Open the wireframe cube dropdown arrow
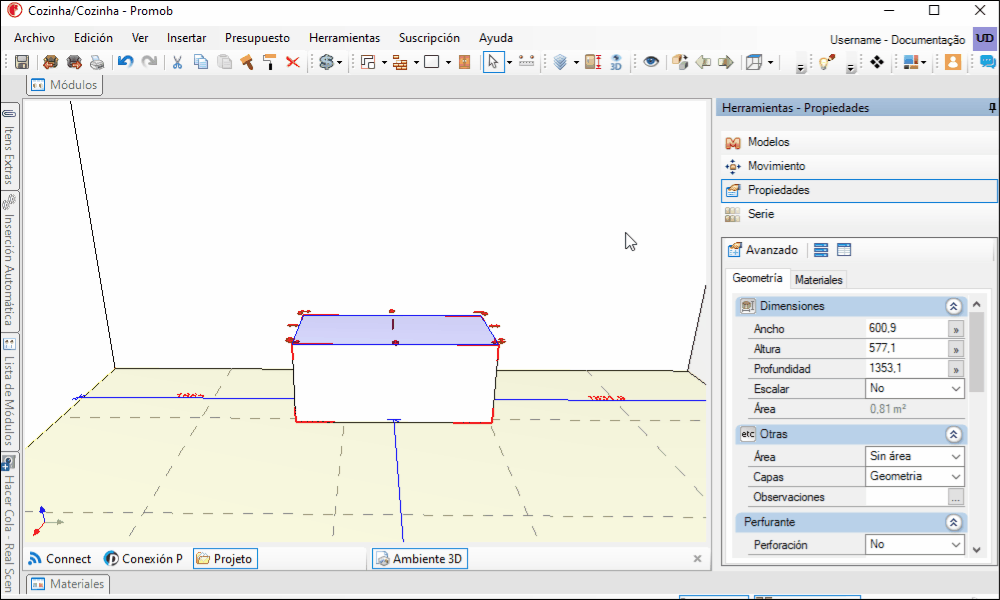 pyautogui.click(x=770, y=62)
